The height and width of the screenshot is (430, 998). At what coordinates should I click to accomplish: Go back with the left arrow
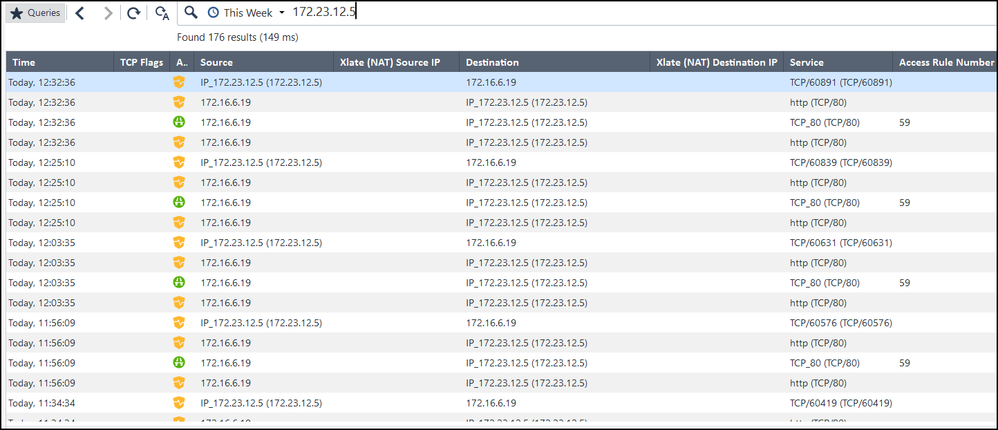click(80, 13)
